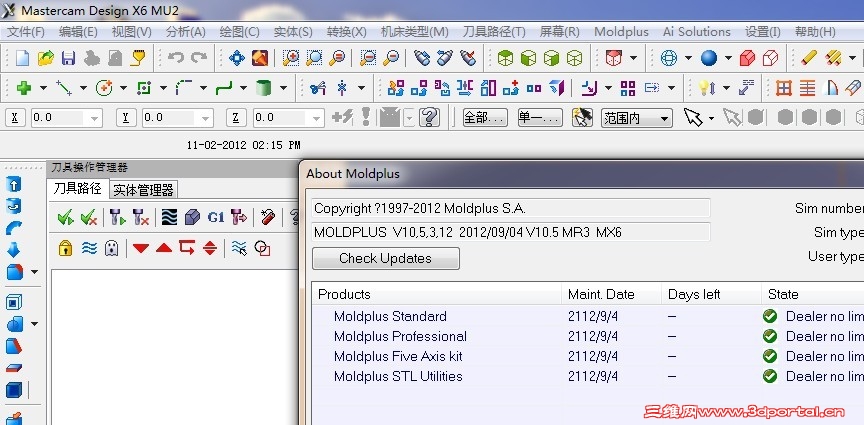Expand dropdown arrow beside create line icon

click(x=83, y=88)
